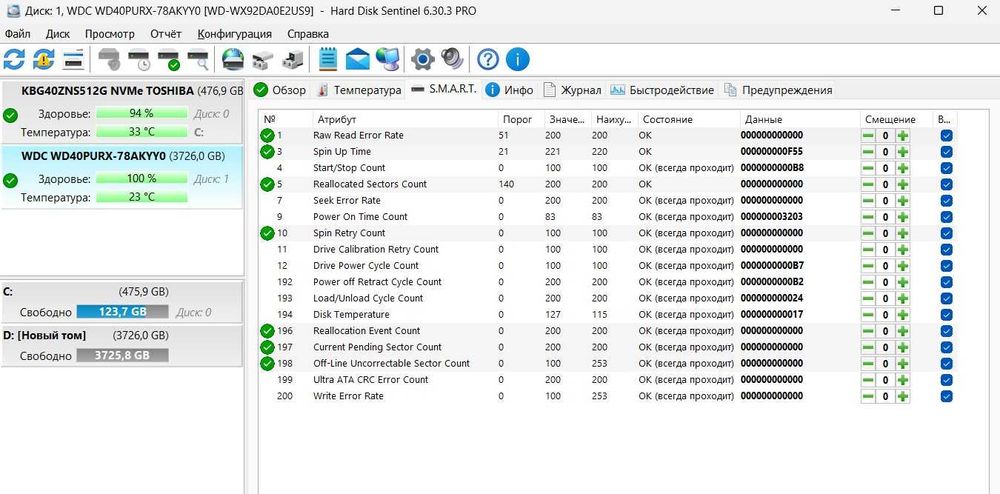Click green status icon of WDC WD40PURX disk
This screenshot has height=494, width=1000.
coord(10,180)
